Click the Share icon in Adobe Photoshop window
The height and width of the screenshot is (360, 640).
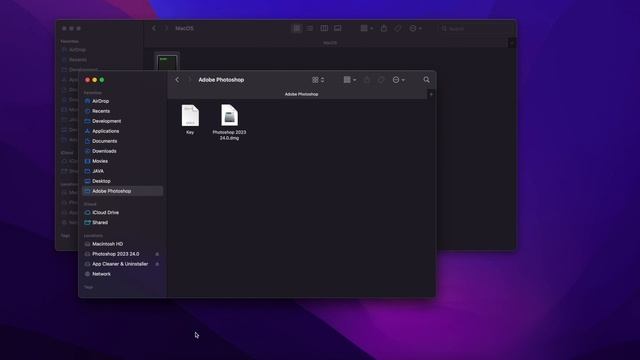click(x=367, y=80)
